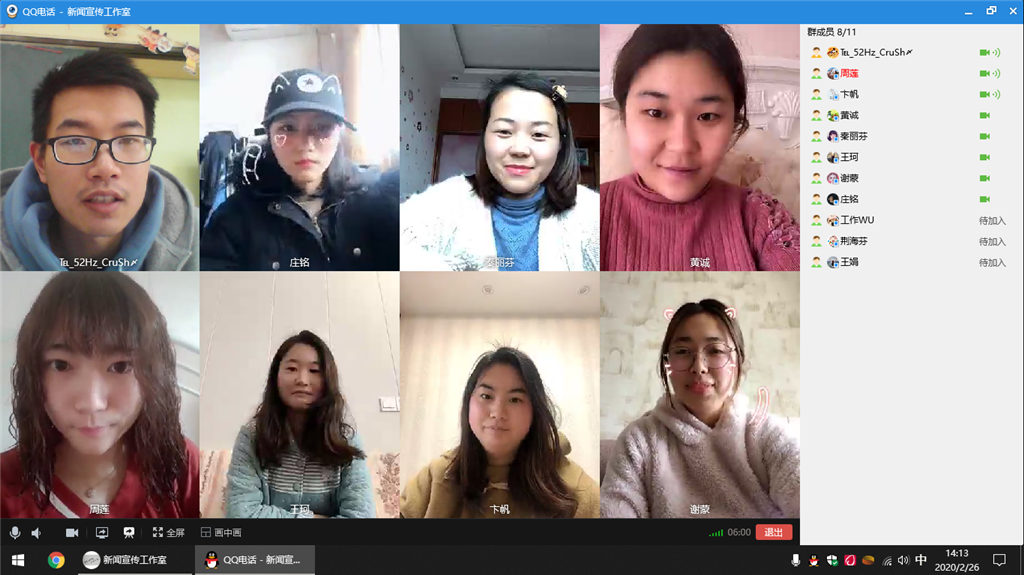Start screen sharing with monitor icon

pyautogui.click(x=102, y=533)
